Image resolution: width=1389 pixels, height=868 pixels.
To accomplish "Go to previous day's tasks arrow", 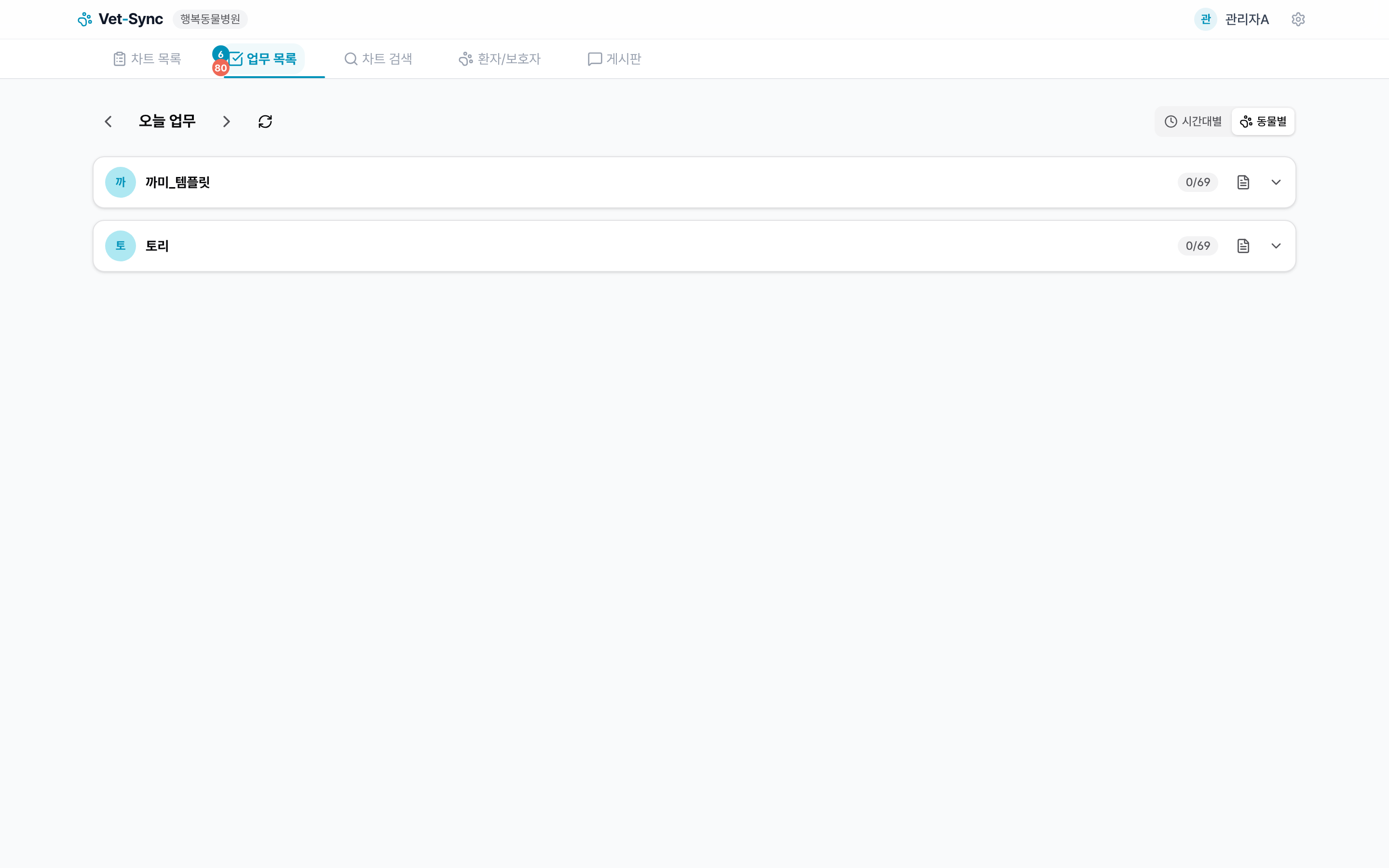I will click(109, 122).
